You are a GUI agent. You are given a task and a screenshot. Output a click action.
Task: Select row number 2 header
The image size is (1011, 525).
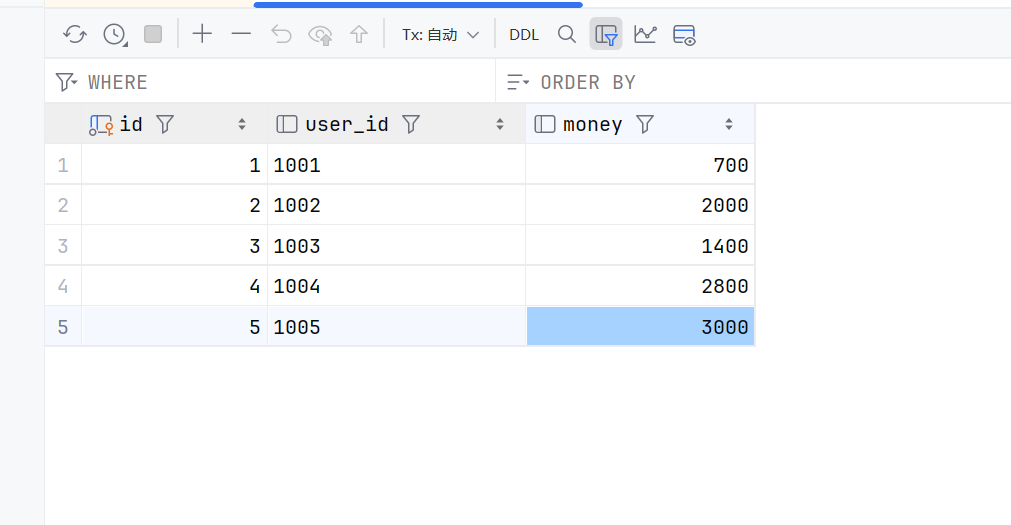point(63,205)
